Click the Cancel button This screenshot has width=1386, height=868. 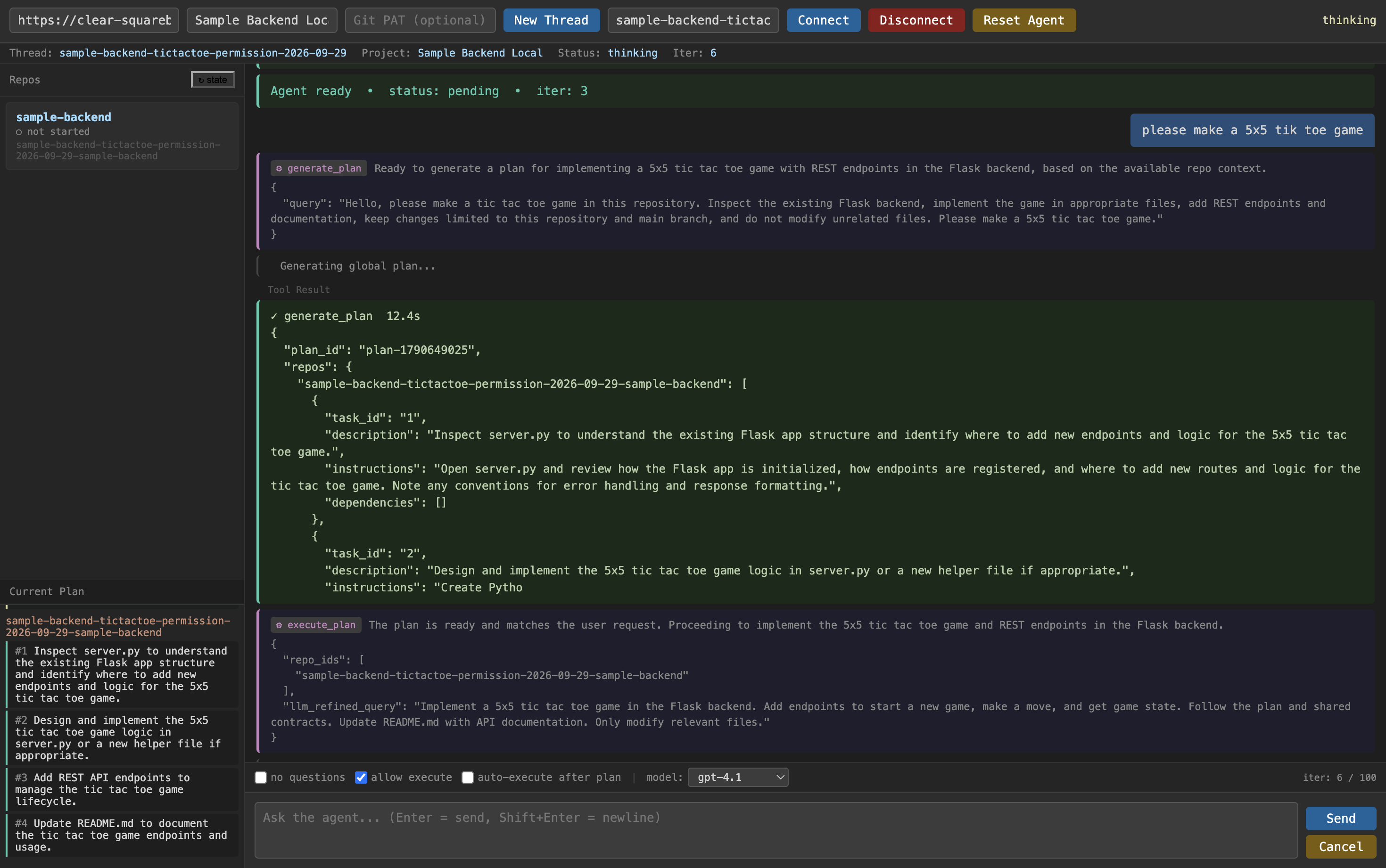click(1341, 846)
